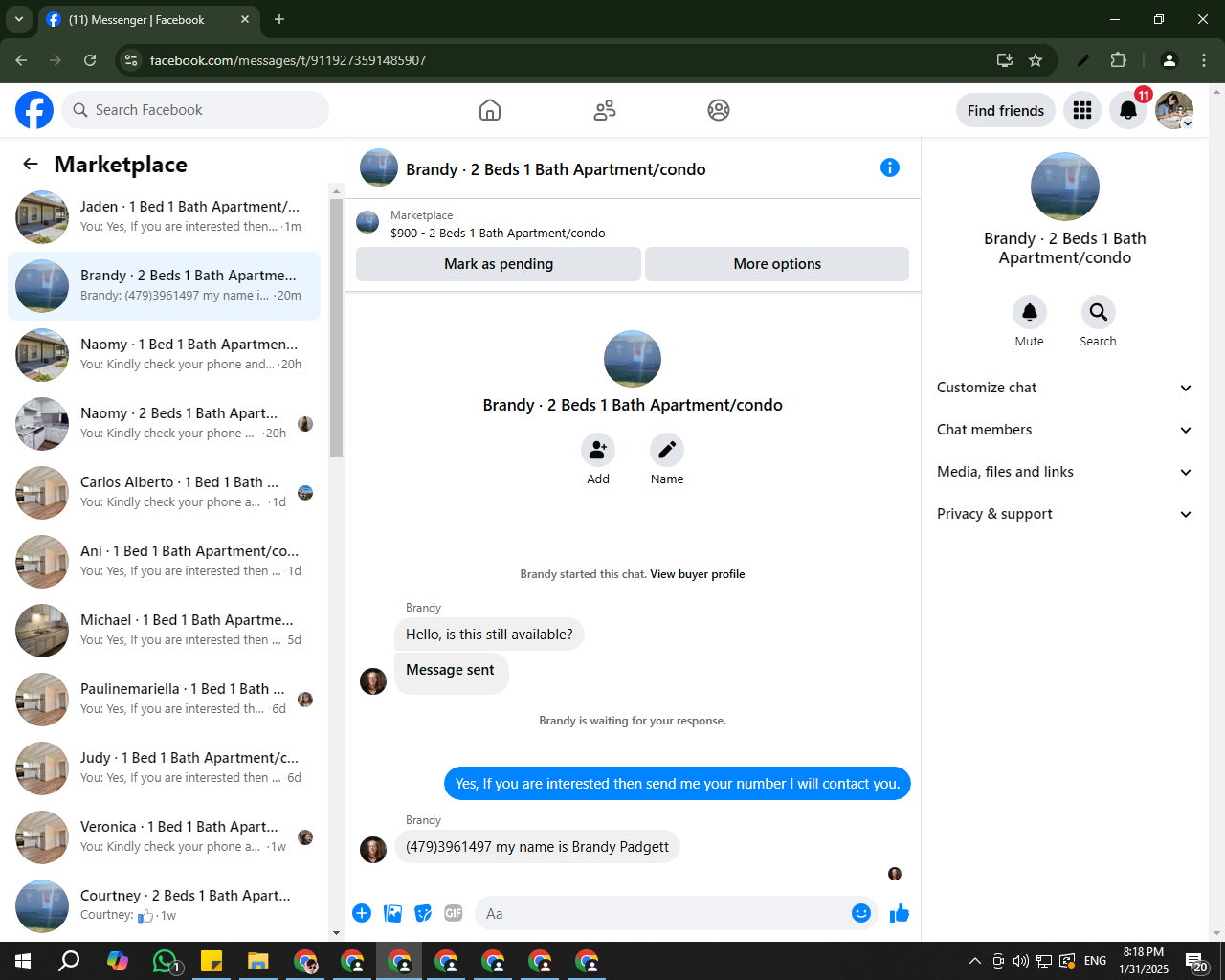Viewport: 1225px width, 980px height.
Task: Click the conversation list scrollbar
Action: click(336, 325)
